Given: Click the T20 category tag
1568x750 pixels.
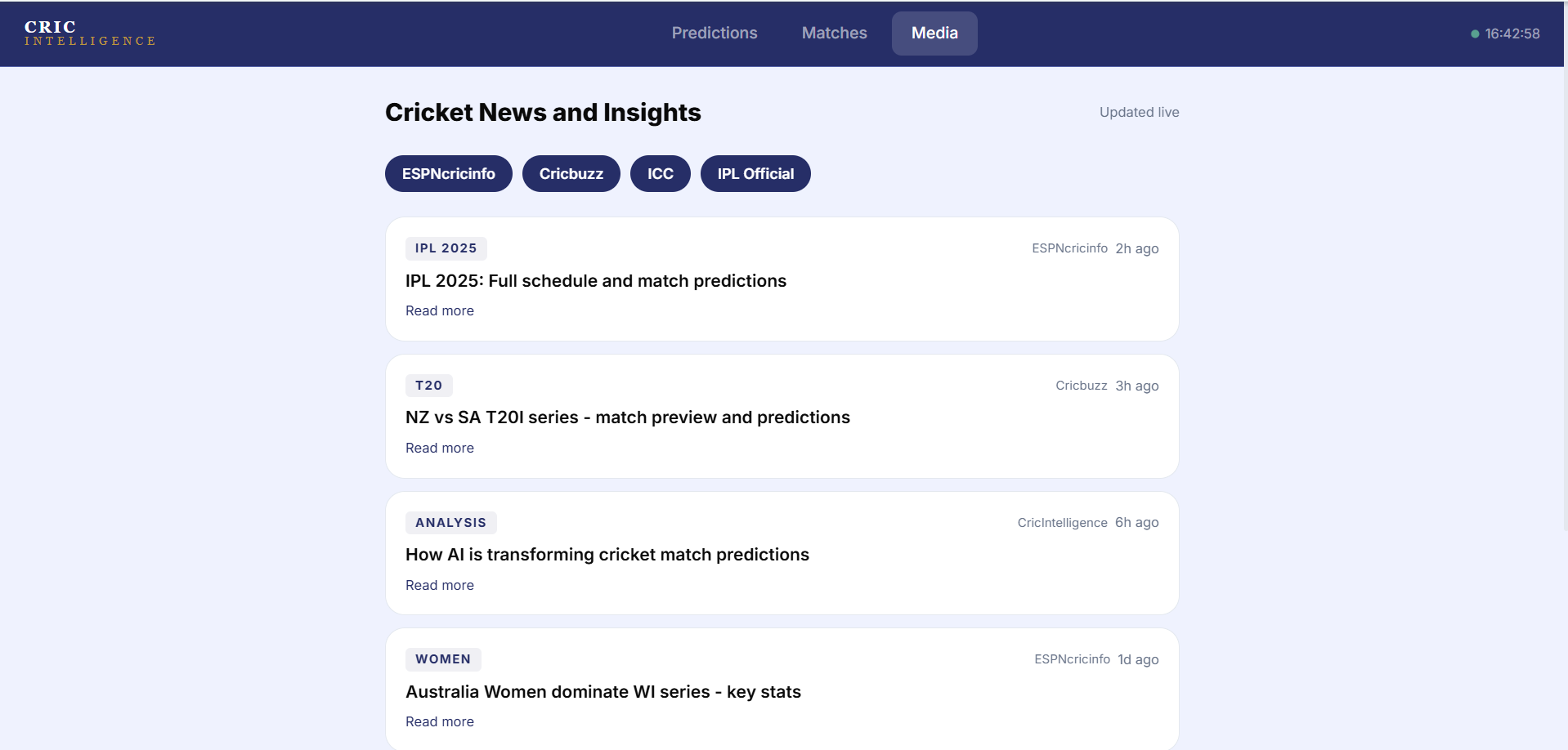Looking at the screenshot, I should (x=428, y=385).
